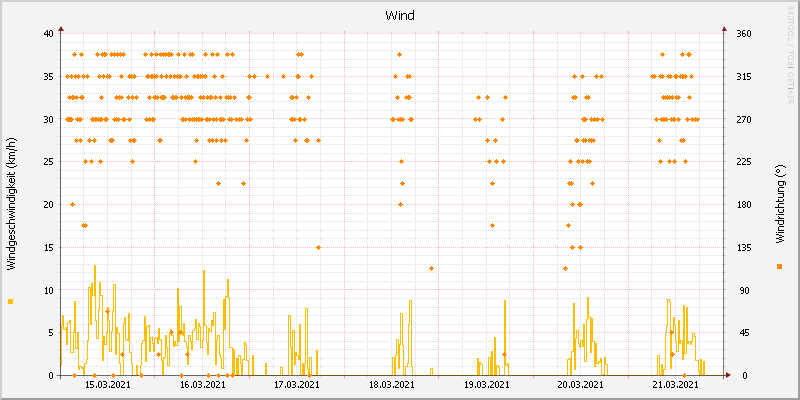Click the arrowhead ending the time axis
800x400 pixels.
[728, 376]
